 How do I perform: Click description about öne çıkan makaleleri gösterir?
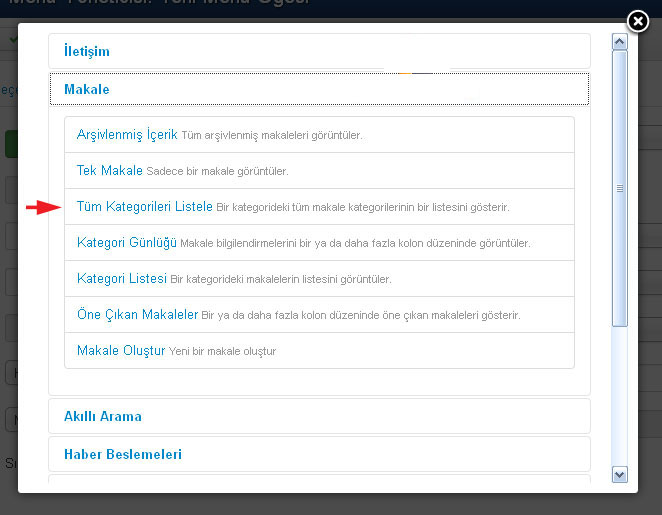pyautogui.click(x=361, y=315)
